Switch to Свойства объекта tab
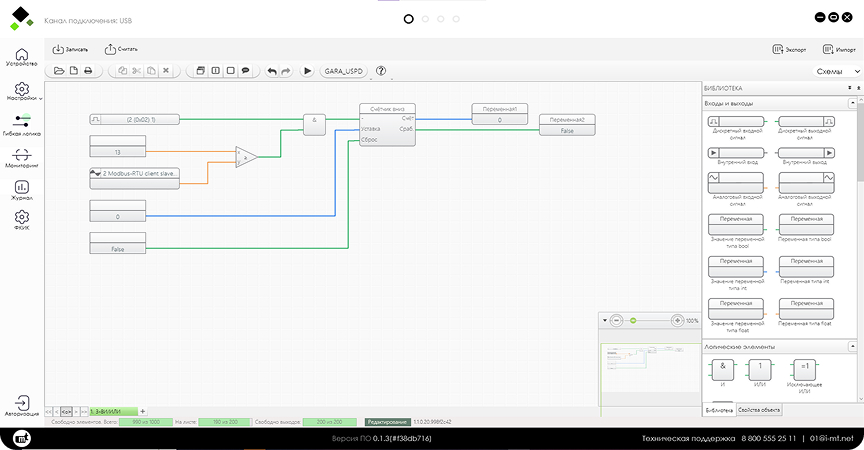This screenshot has height=450, width=864. tap(758, 410)
